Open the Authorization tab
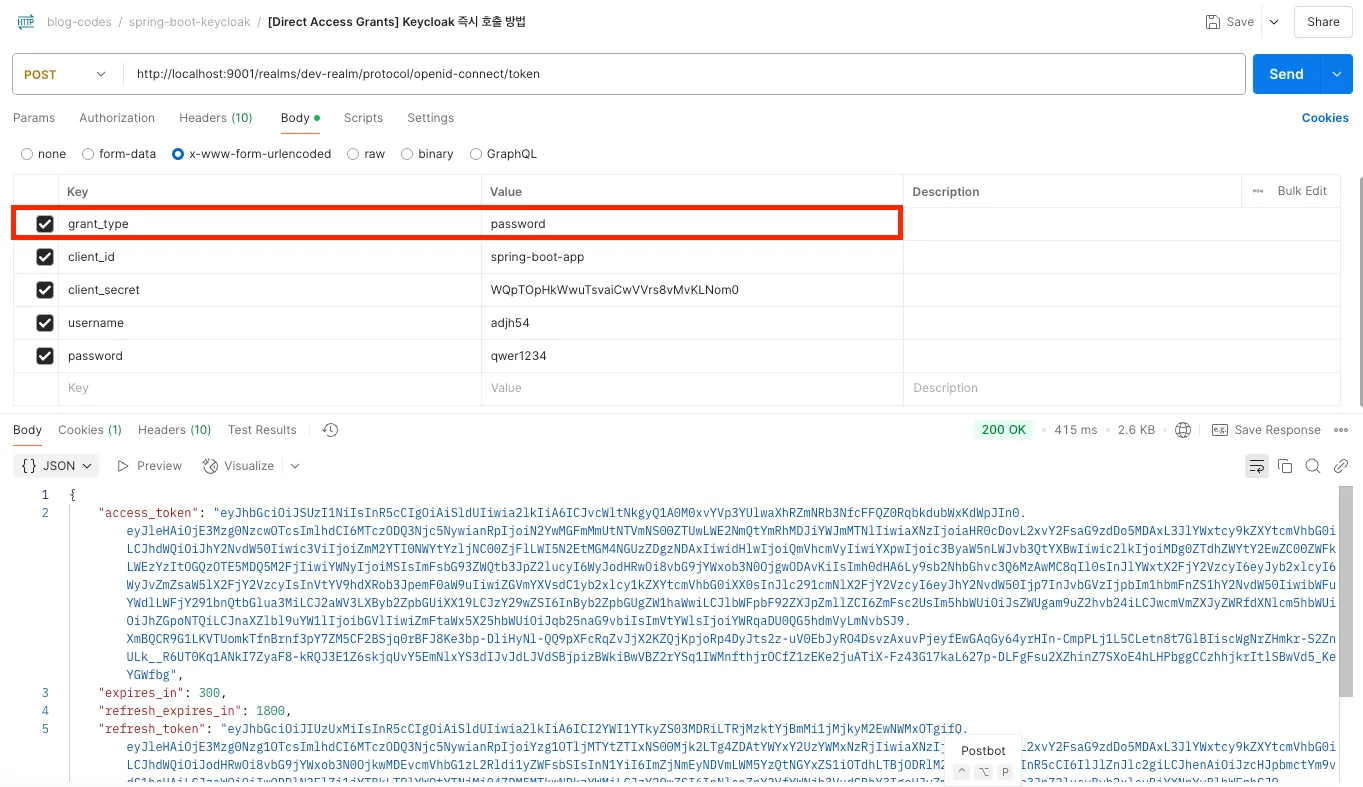1363x787 pixels. pyautogui.click(x=117, y=118)
